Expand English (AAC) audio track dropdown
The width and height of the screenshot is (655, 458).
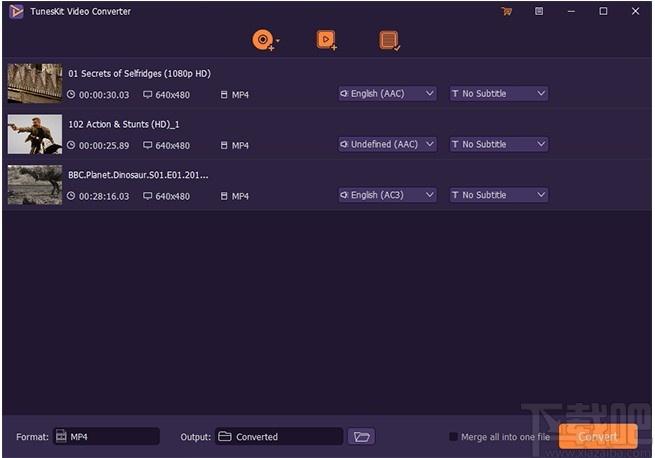388,94
